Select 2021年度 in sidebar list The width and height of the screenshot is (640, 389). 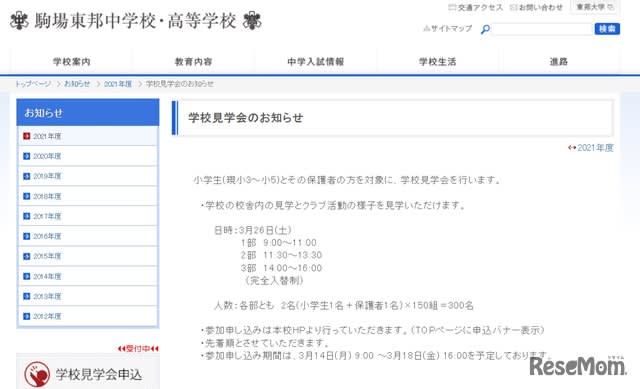(x=88, y=136)
